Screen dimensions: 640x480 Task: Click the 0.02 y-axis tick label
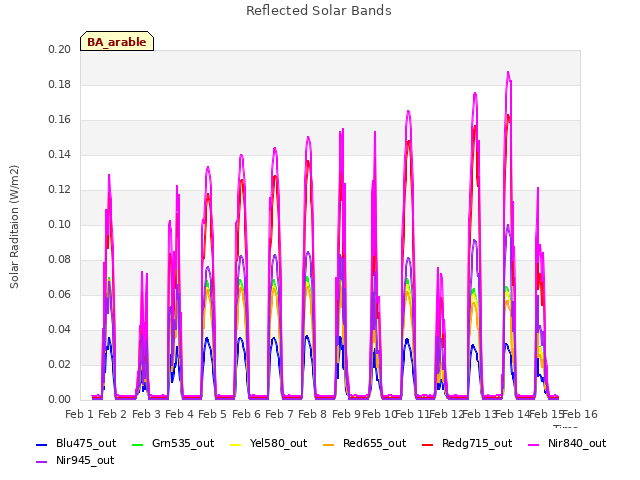pyautogui.click(x=60, y=364)
